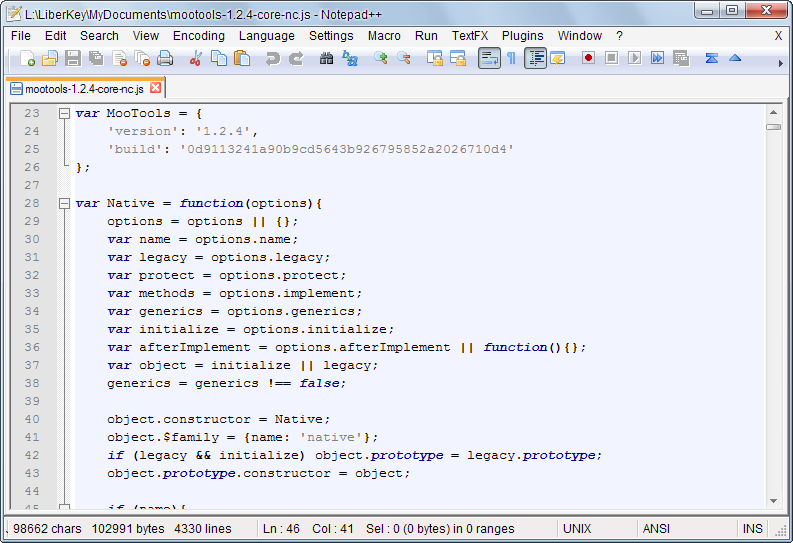The image size is (793, 543).
Task: Start macro recording with red dot icon
Action: tap(588, 59)
